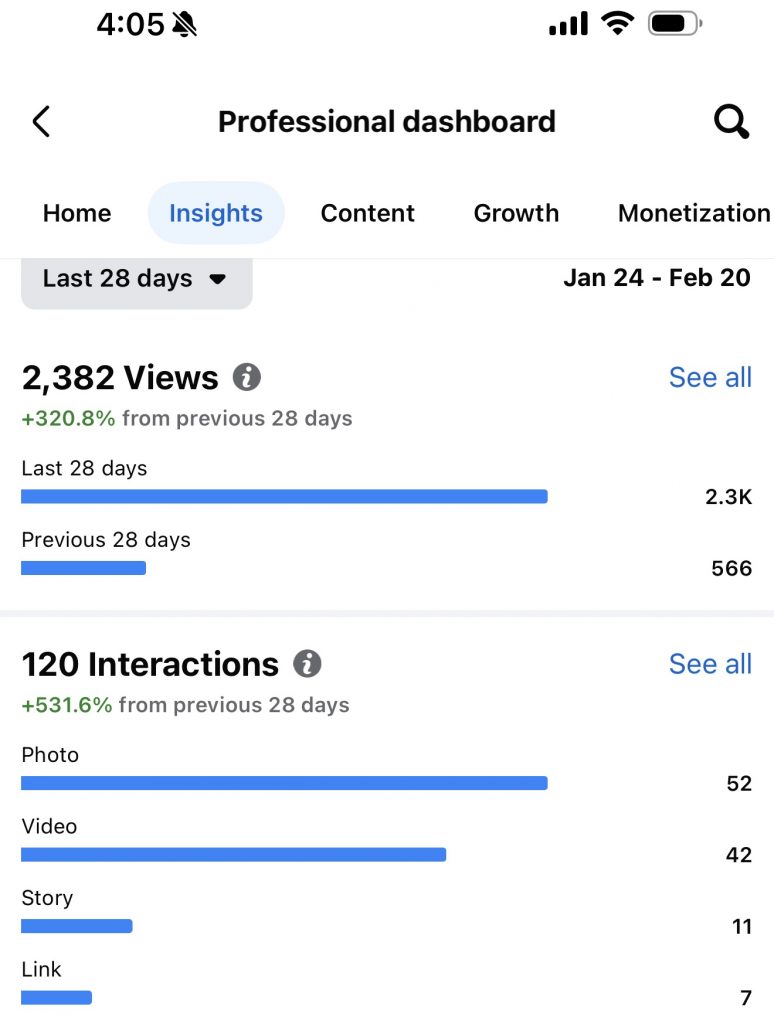The width and height of the screenshot is (774, 1024).
Task: Tap the battery icon in status bar
Action: 675,24
